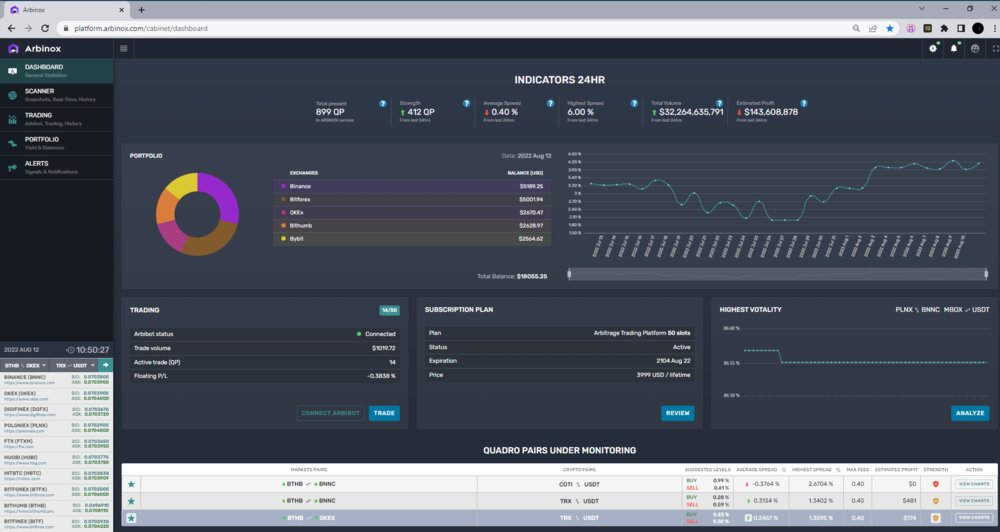Screen dimensions: 1000x532
Task: Click the globe language icon in header
Action: pos(975,48)
